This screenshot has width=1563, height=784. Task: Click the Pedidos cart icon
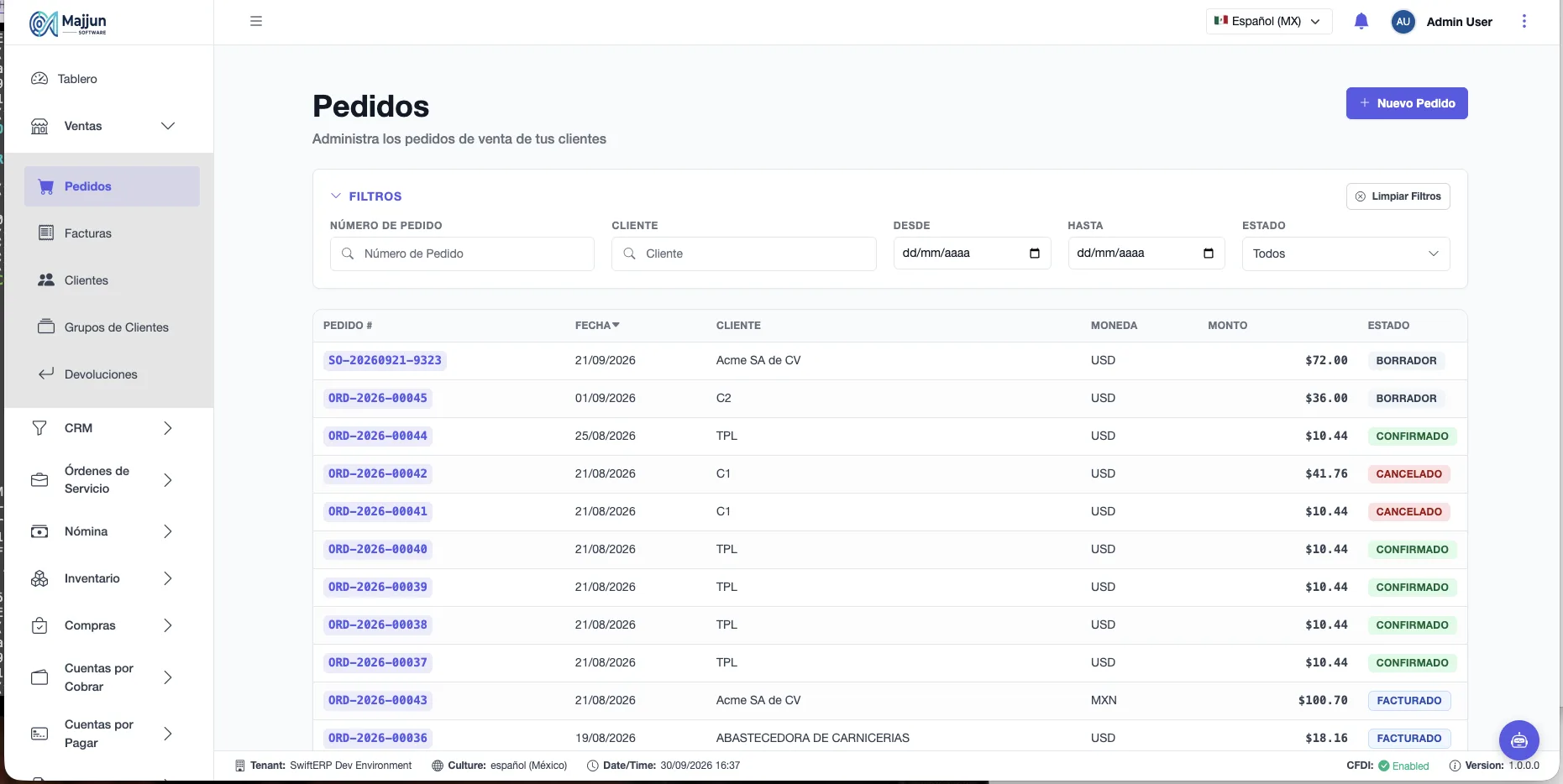pos(46,186)
